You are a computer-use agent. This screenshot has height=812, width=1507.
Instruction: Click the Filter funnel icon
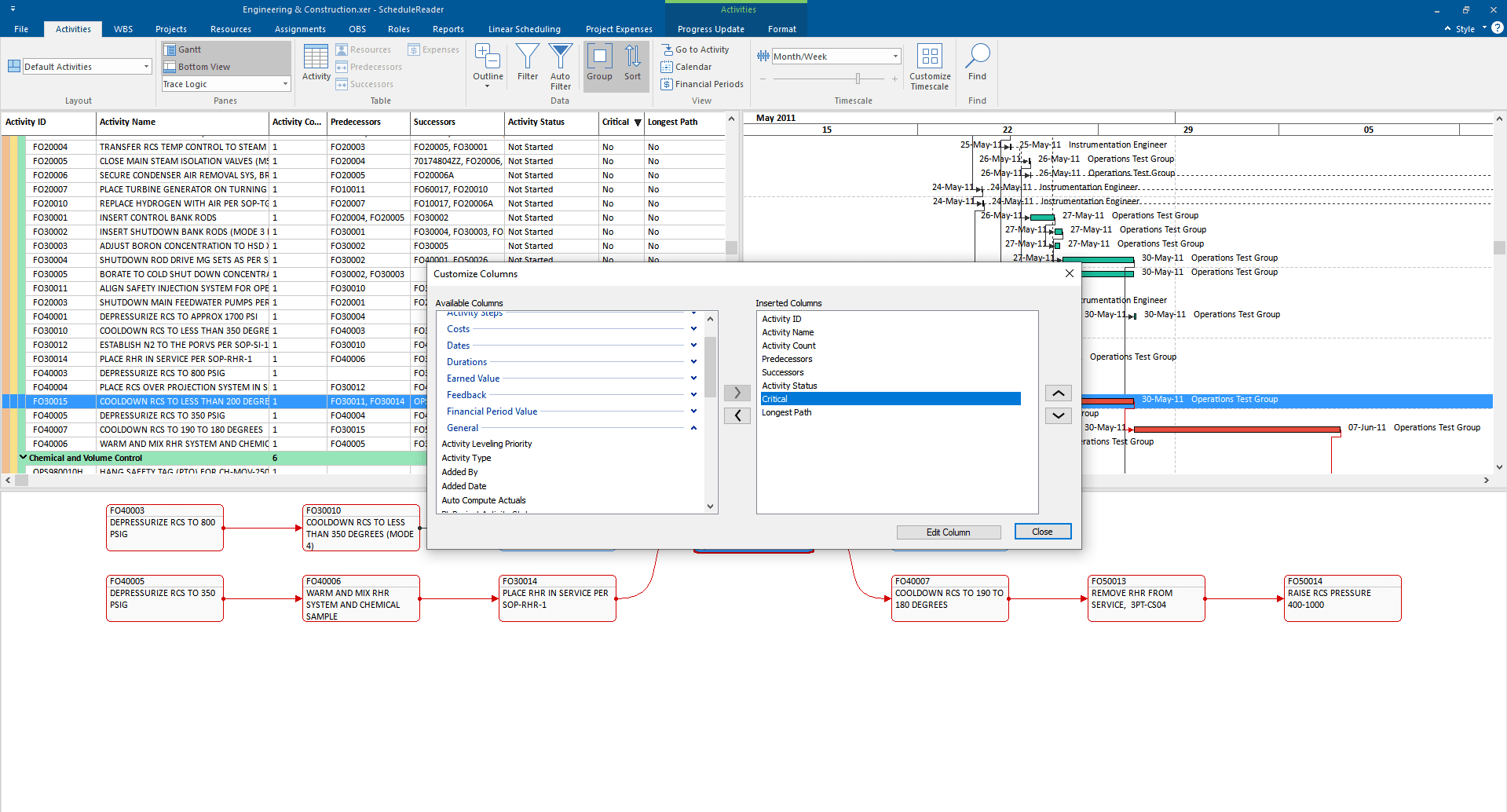click(528, 63)
